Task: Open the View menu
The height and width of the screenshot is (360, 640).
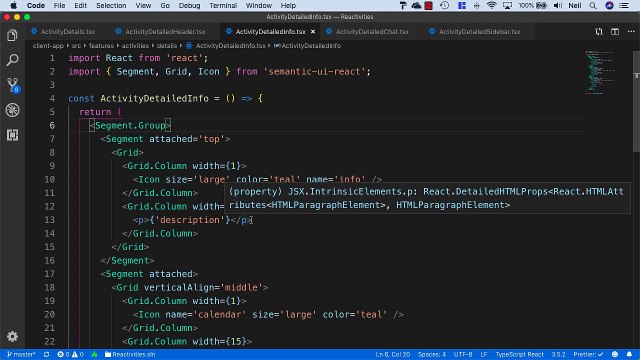Action: pos(143,5)
